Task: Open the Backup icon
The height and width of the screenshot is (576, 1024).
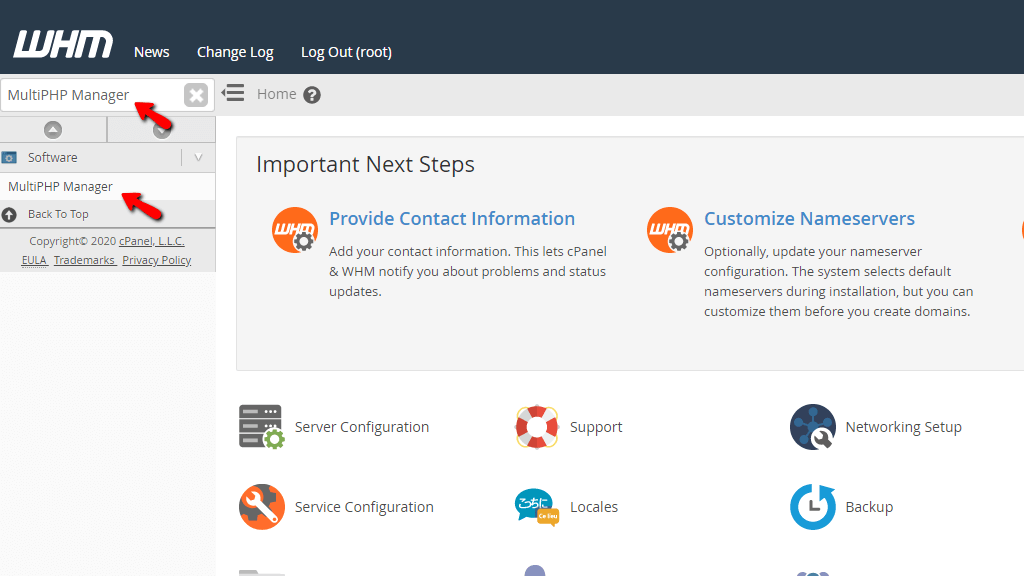Action: pyautogui.click(x=812, y=507)
